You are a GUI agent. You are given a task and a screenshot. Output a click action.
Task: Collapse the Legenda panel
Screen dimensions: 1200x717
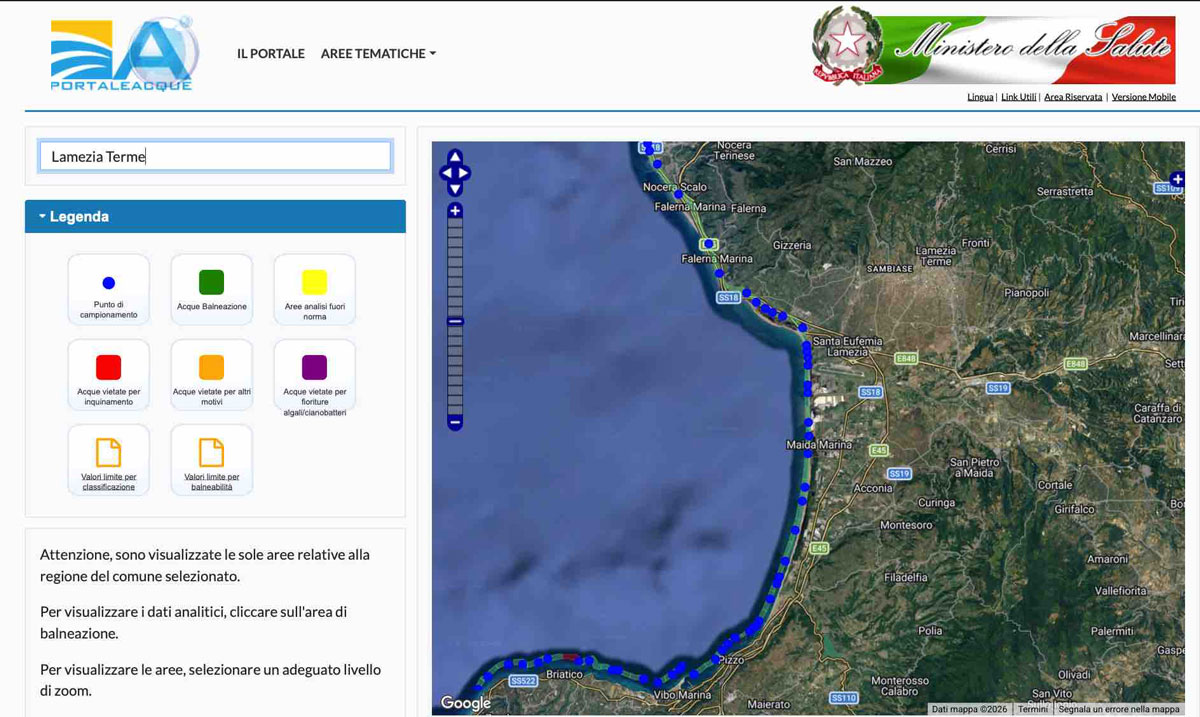click(x=215, y=216)
